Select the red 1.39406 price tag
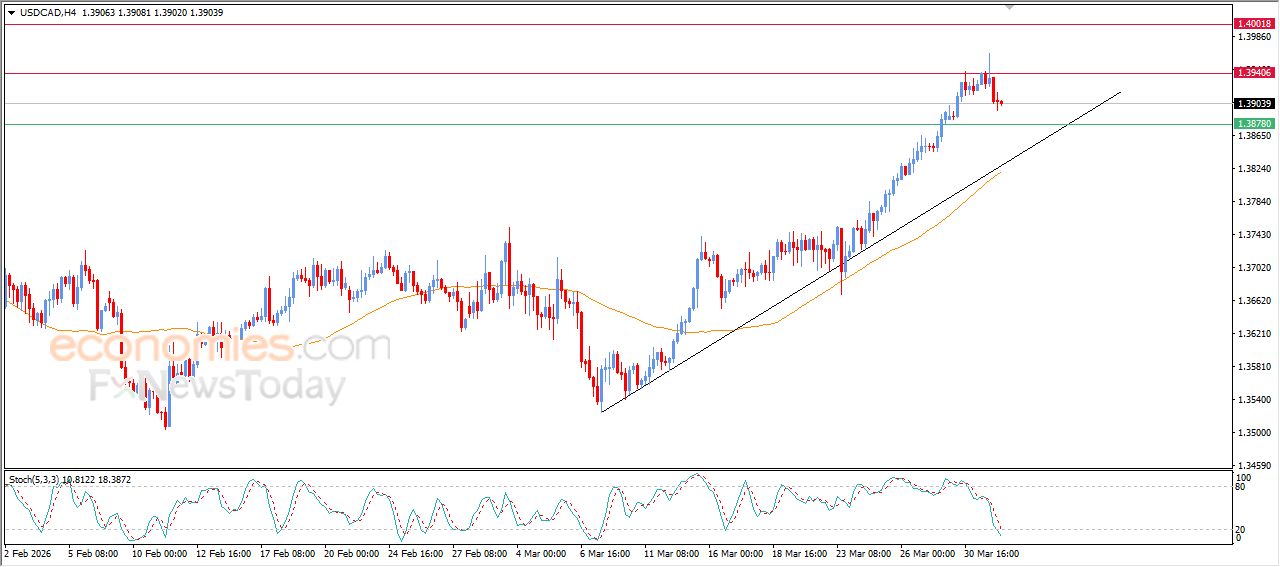 [1253, 73]
